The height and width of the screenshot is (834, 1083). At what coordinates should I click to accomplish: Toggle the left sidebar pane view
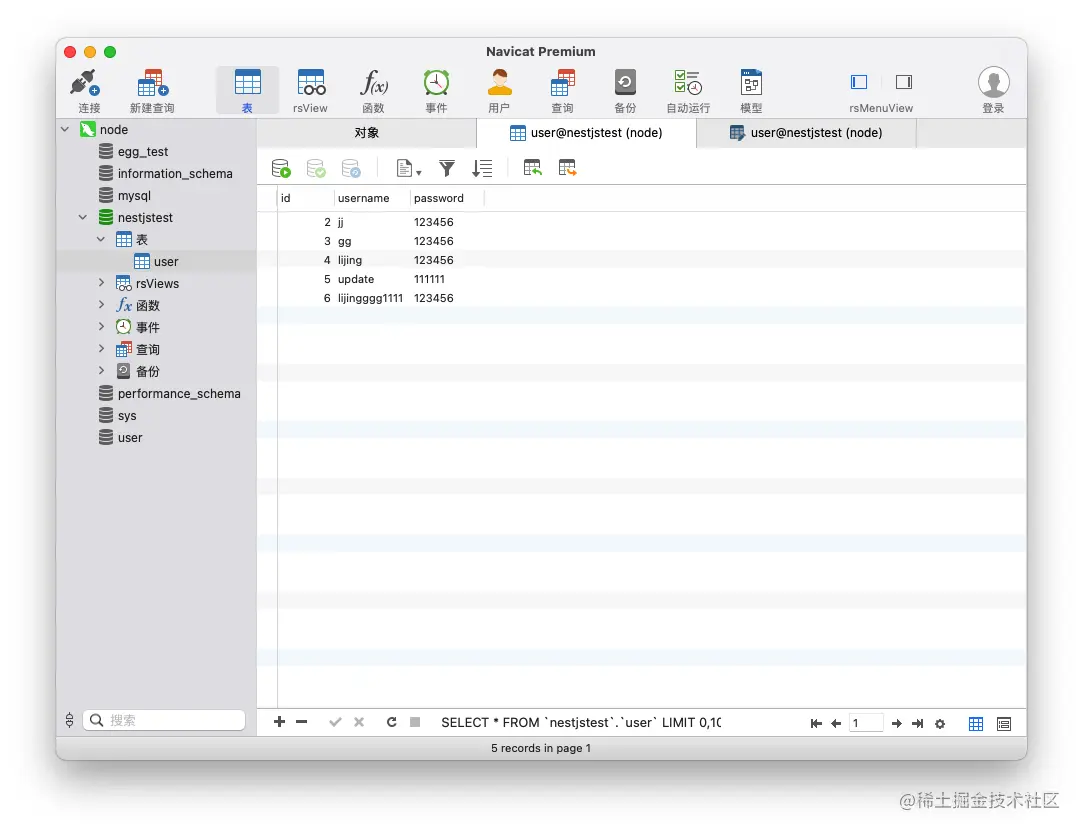pyautogui.click(x=859, y=82)
